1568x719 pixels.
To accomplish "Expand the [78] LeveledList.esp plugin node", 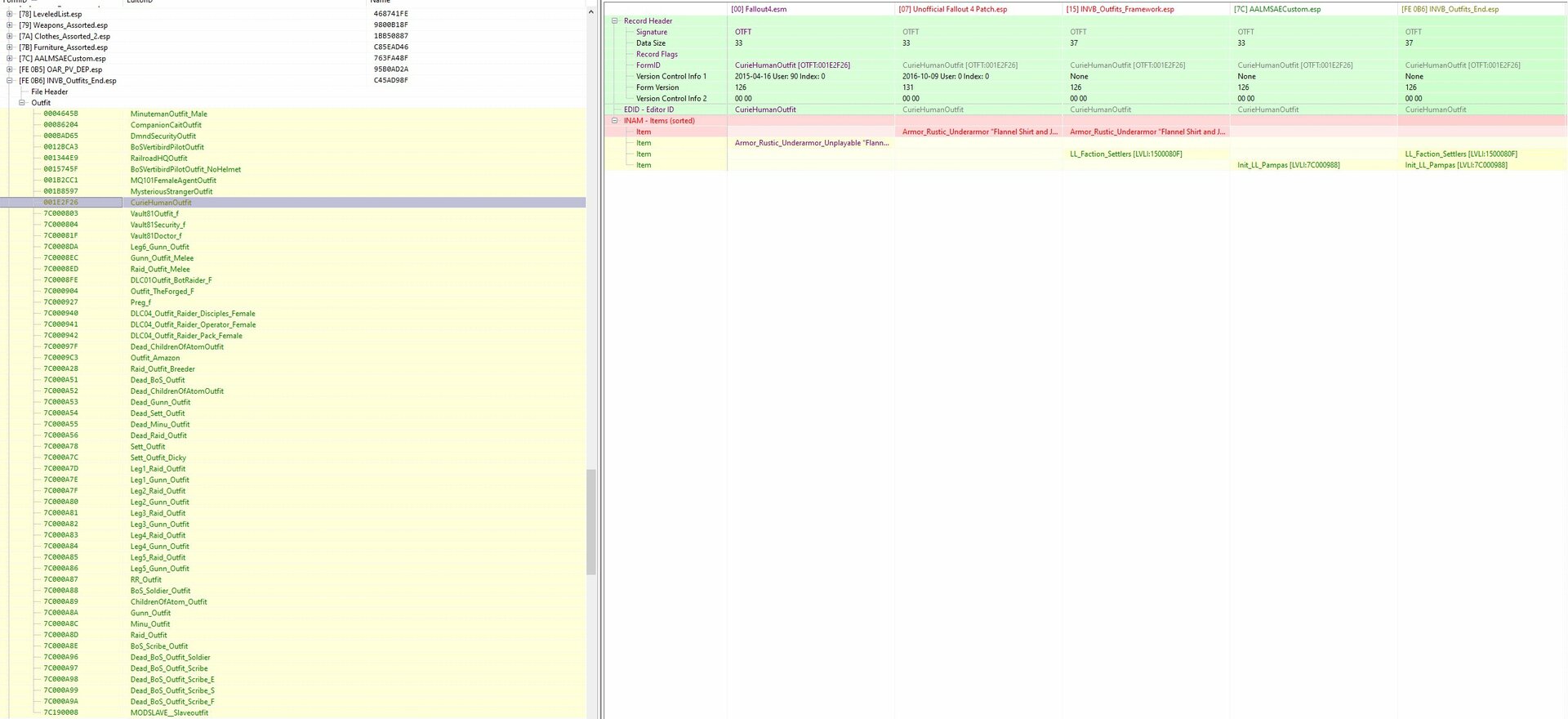I will [x=10, y=14].
